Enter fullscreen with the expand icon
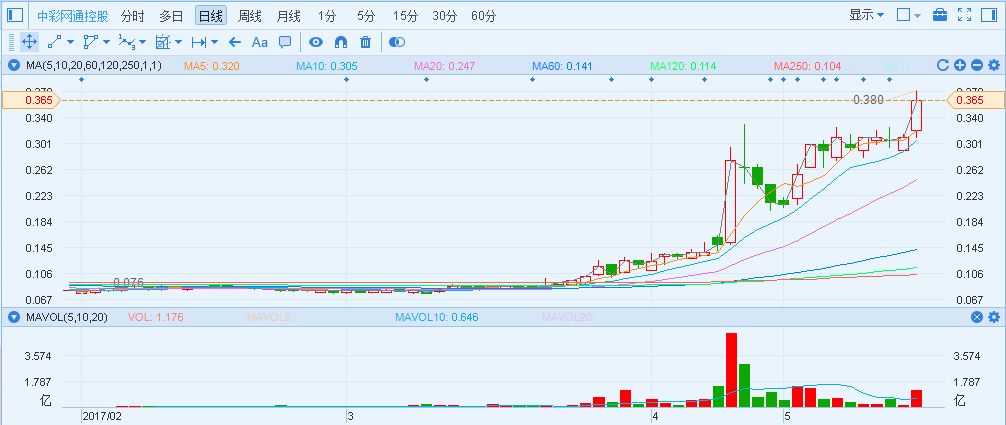The image size is (1006, 425). pyautogui.click(x=964, y=15)
